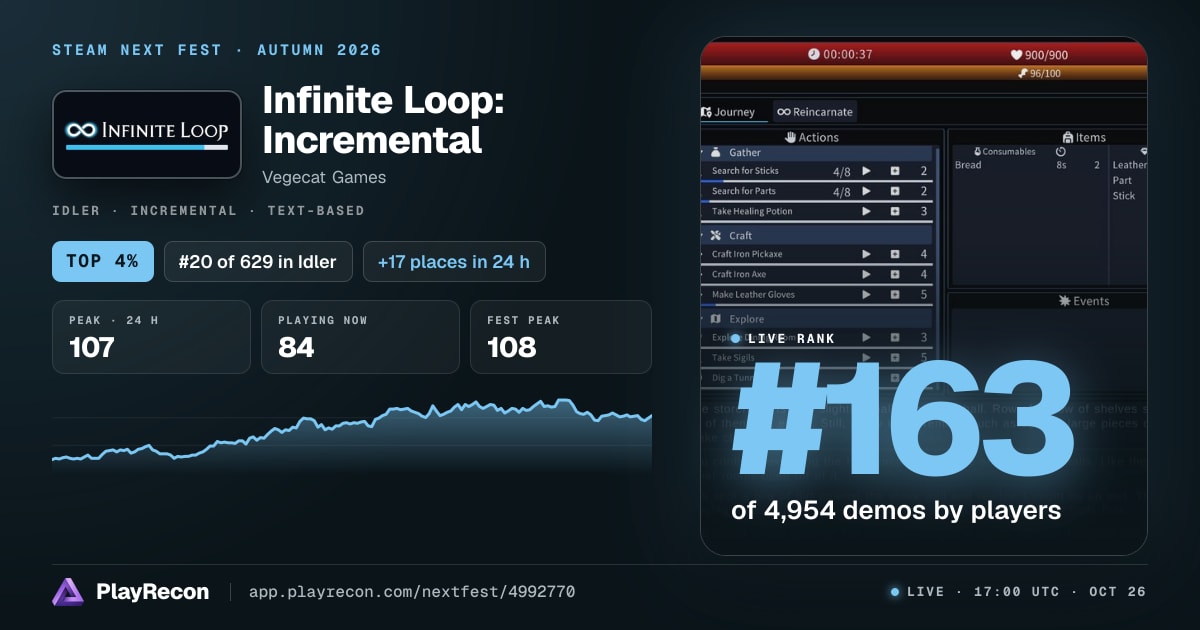
Task: Click the STEAM NEXT FEST · AUTUMN 2026 heading
Action: tap(217, 50)
